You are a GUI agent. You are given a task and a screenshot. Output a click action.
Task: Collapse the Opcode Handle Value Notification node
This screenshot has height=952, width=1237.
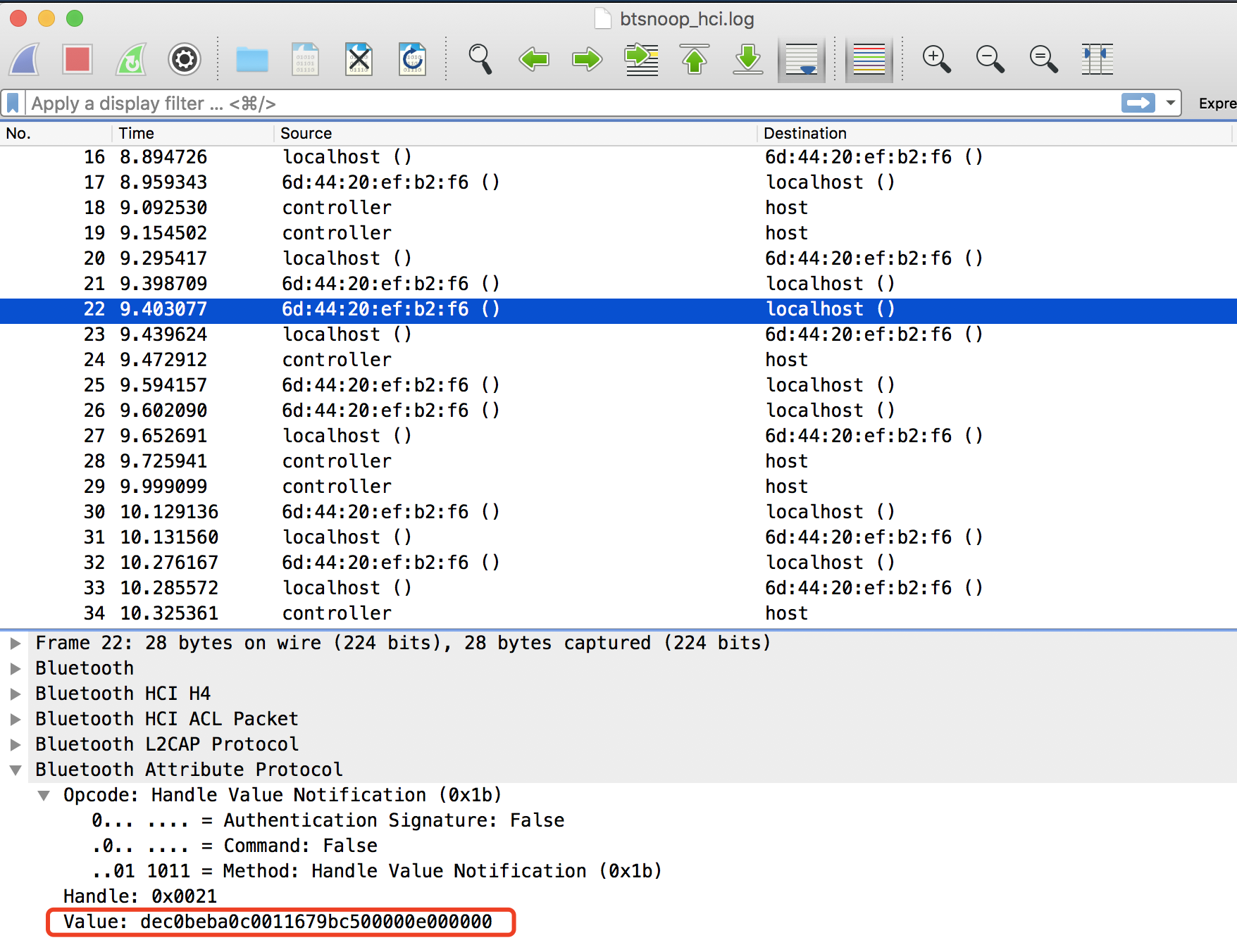pyautogui.click(x=44, y=795)
